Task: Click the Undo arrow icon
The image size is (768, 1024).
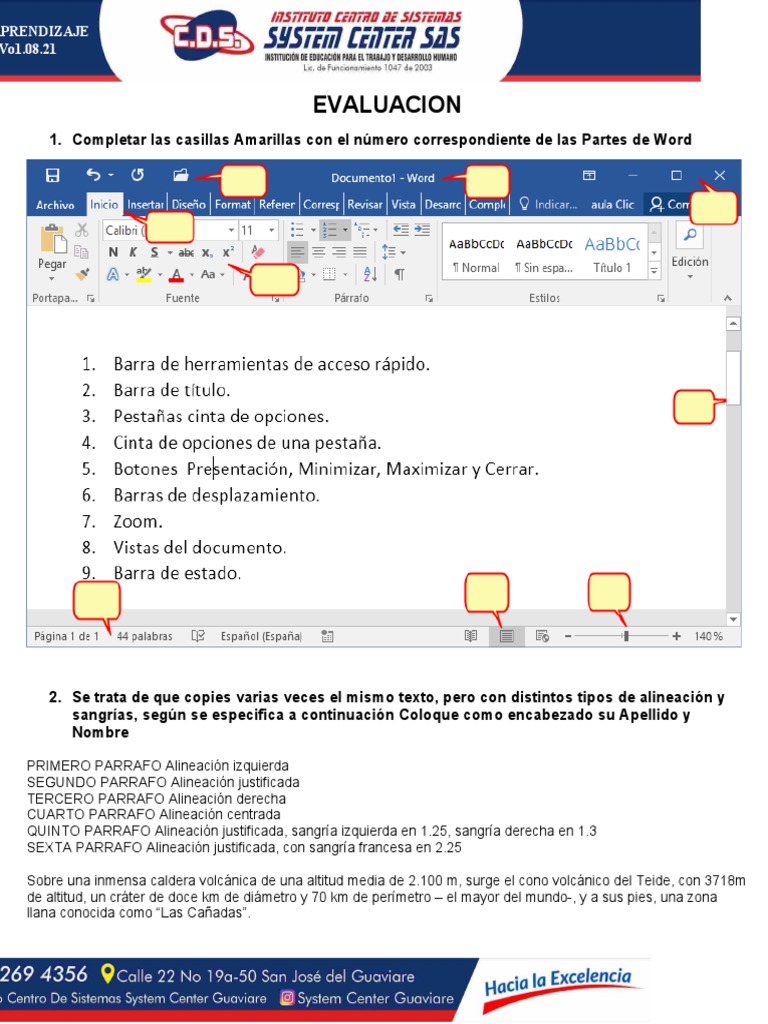Action: pyautogui.click(x=93, y=174)
